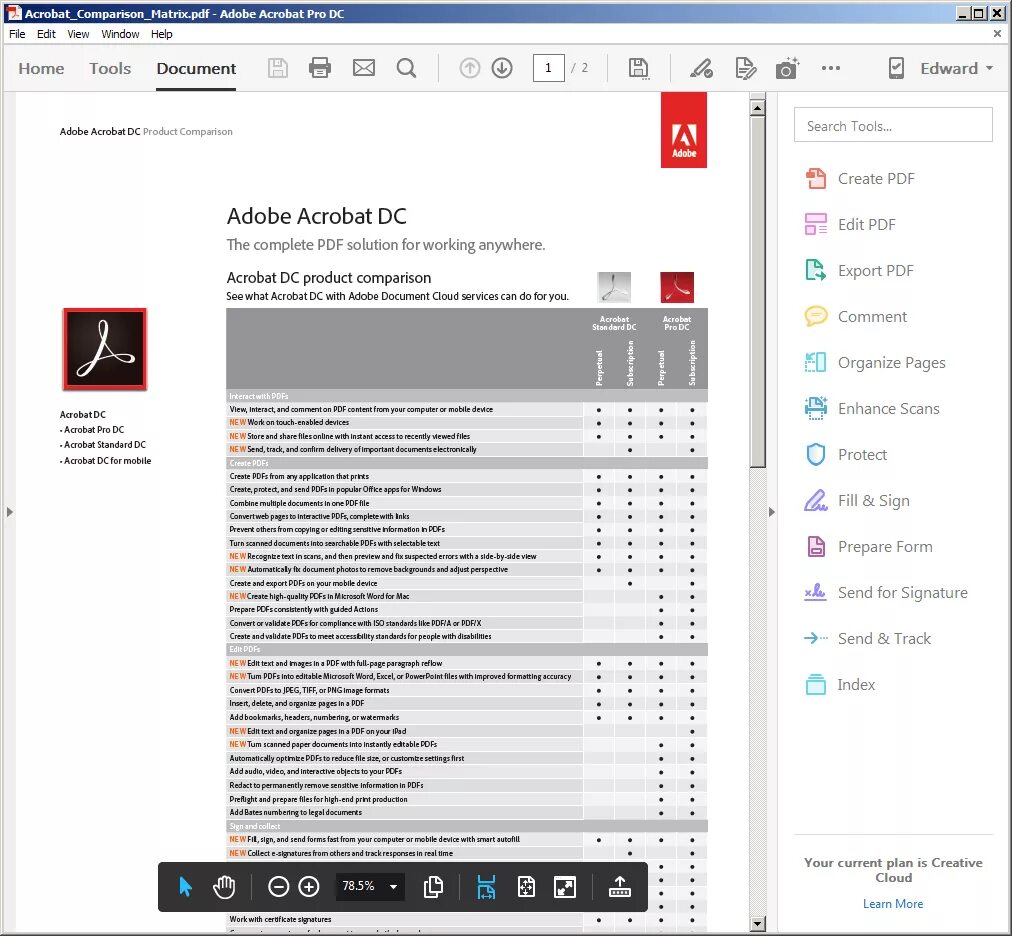1012x936 pixels.
Task: Click the 'Acrobat Pro DC' list text
Action: [94, 430]
